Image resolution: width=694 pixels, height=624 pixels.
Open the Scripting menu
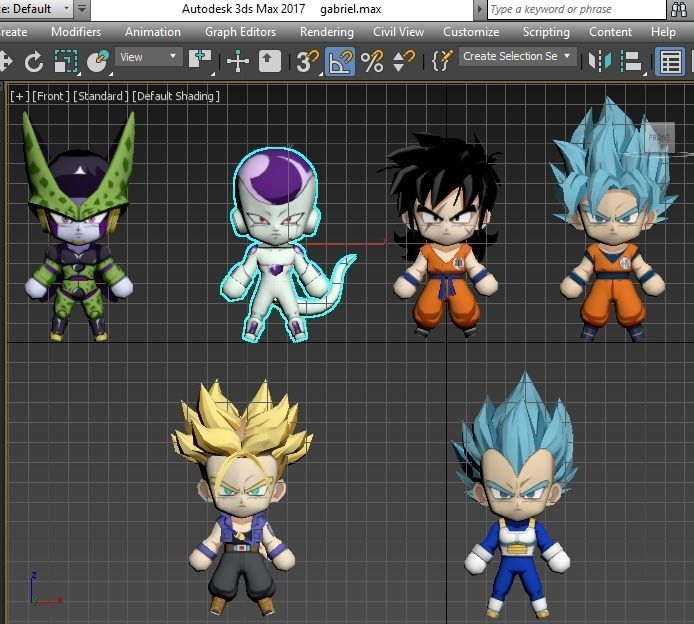546,32
